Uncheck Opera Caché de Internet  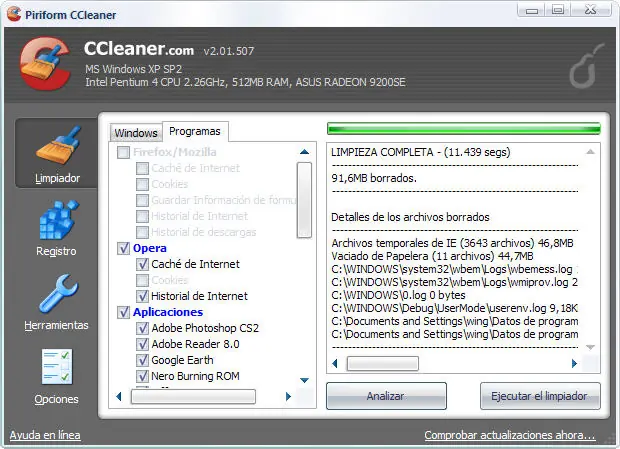[x=142, y=264]
